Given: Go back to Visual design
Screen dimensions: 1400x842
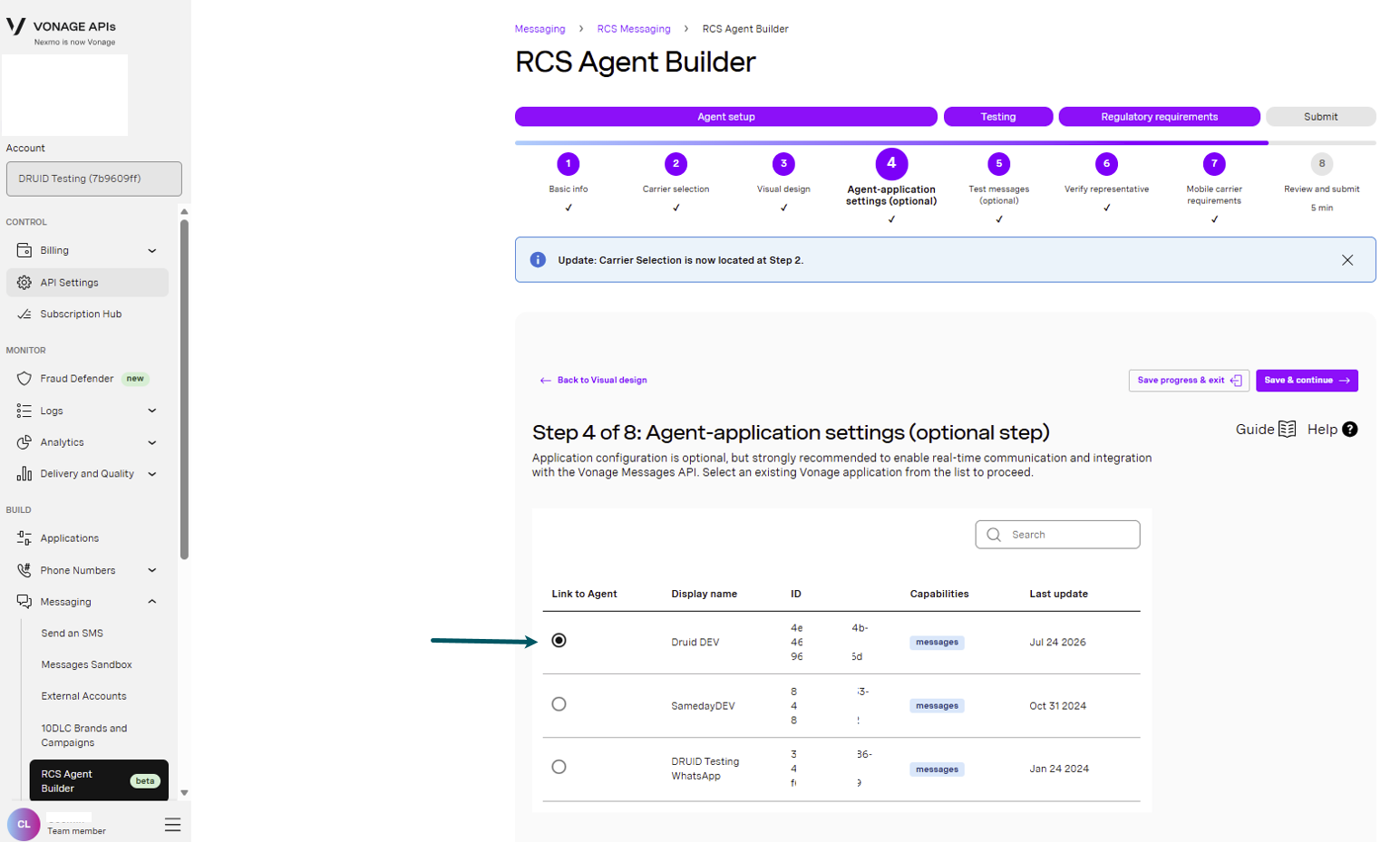Looking at the screenshot, I should point(593,381).
